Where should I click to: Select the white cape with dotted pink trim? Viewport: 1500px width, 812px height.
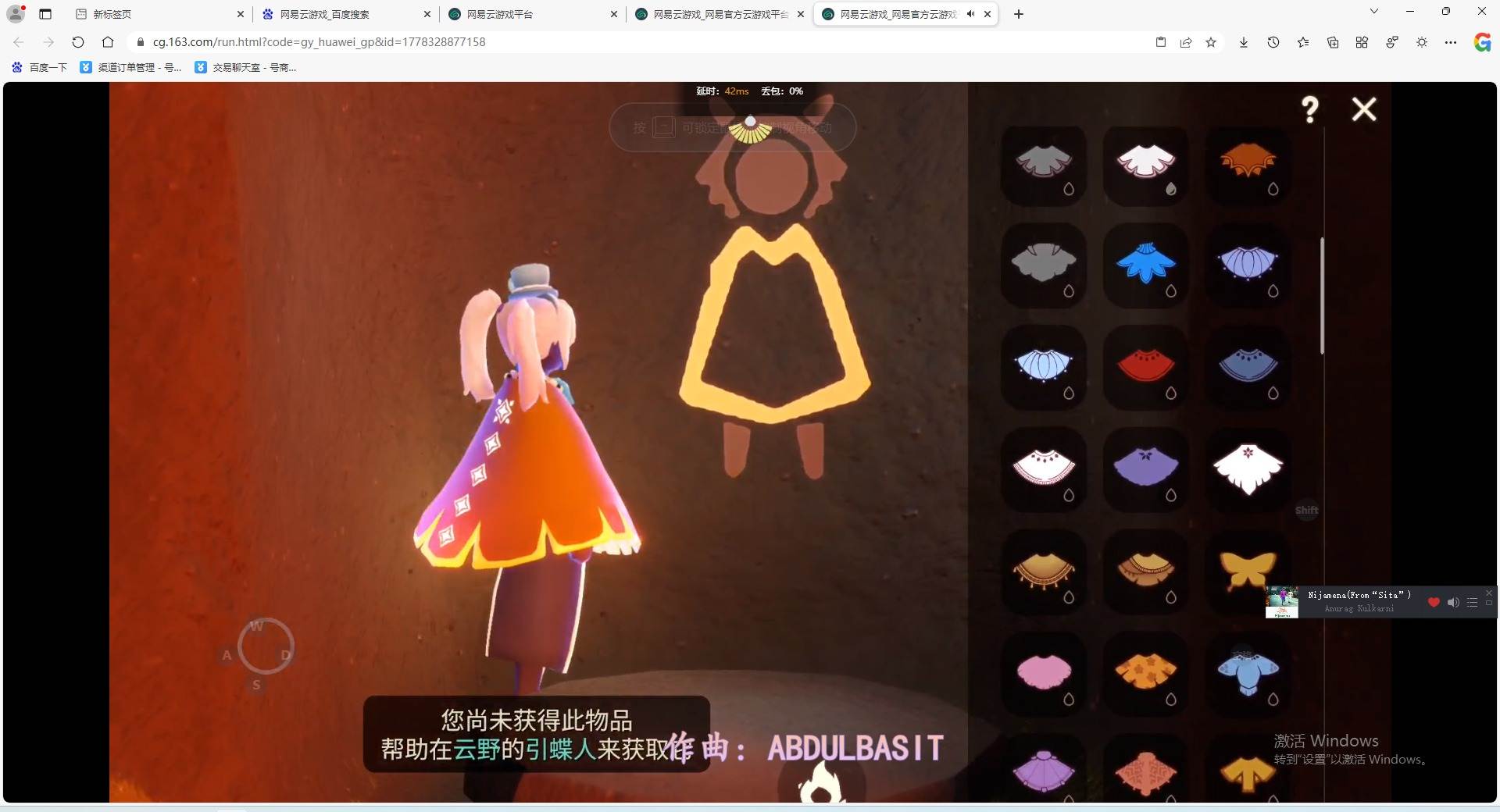[x=1044, y=470]
